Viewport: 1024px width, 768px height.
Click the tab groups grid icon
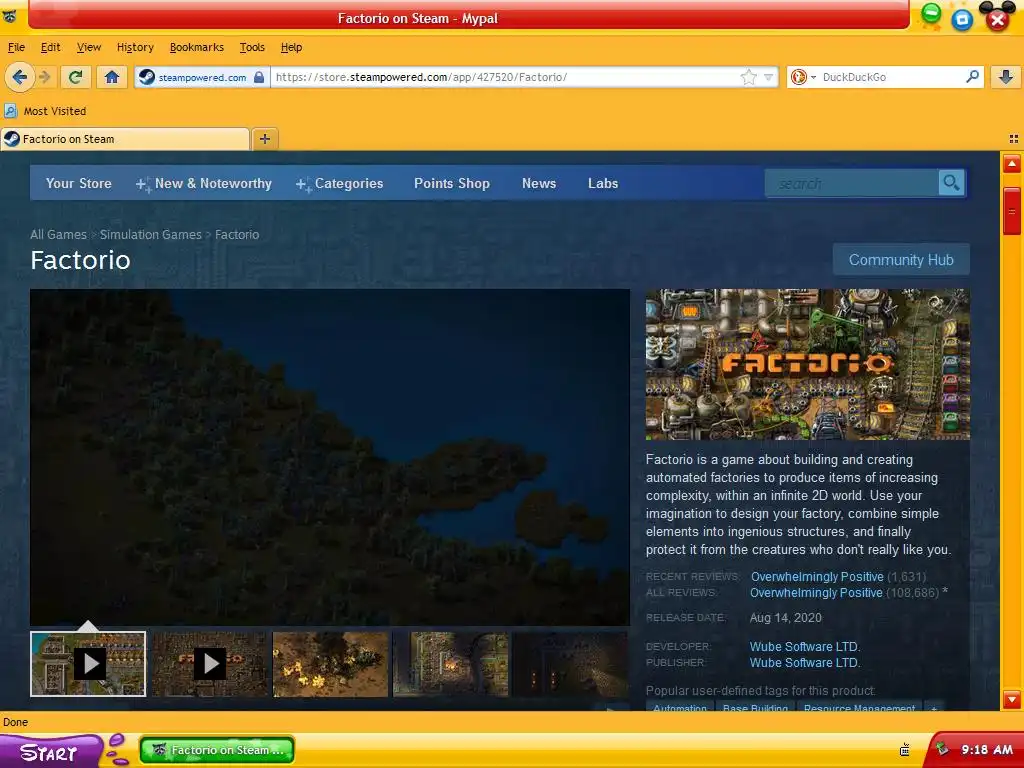coord(1014,138)
